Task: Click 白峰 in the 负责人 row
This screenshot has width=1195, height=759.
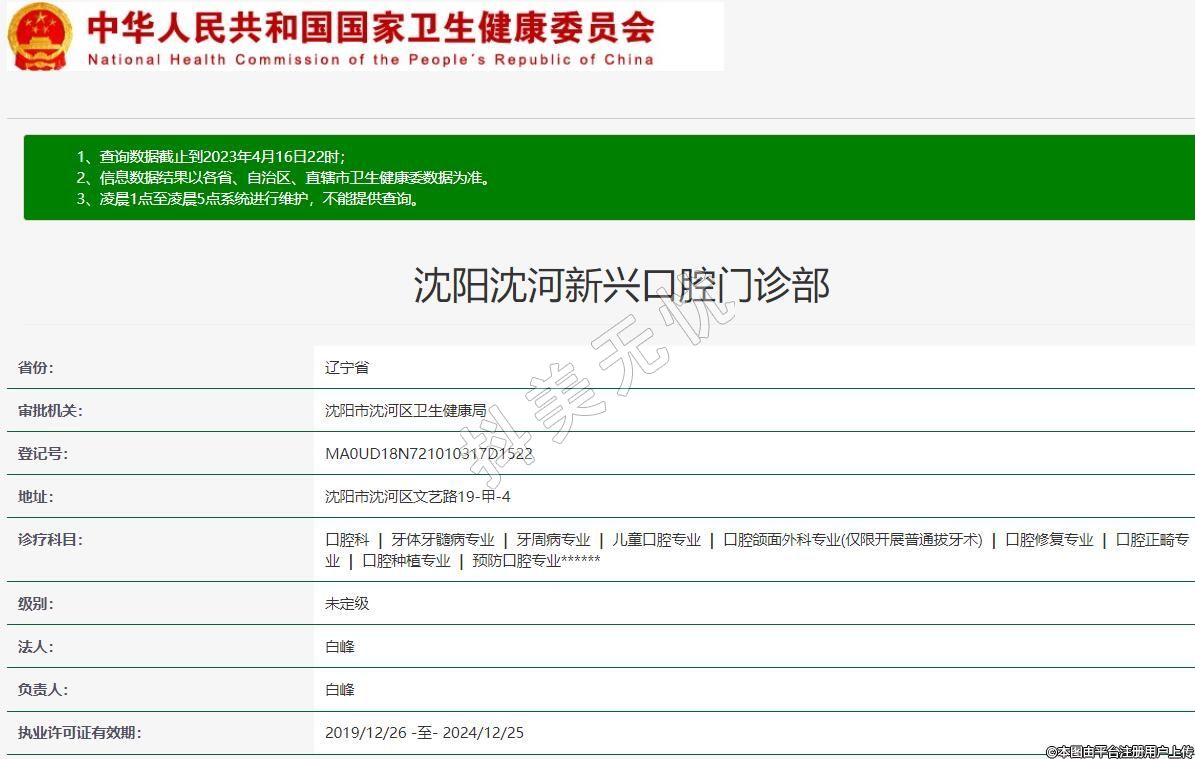Action: click(x=340, y=689)
